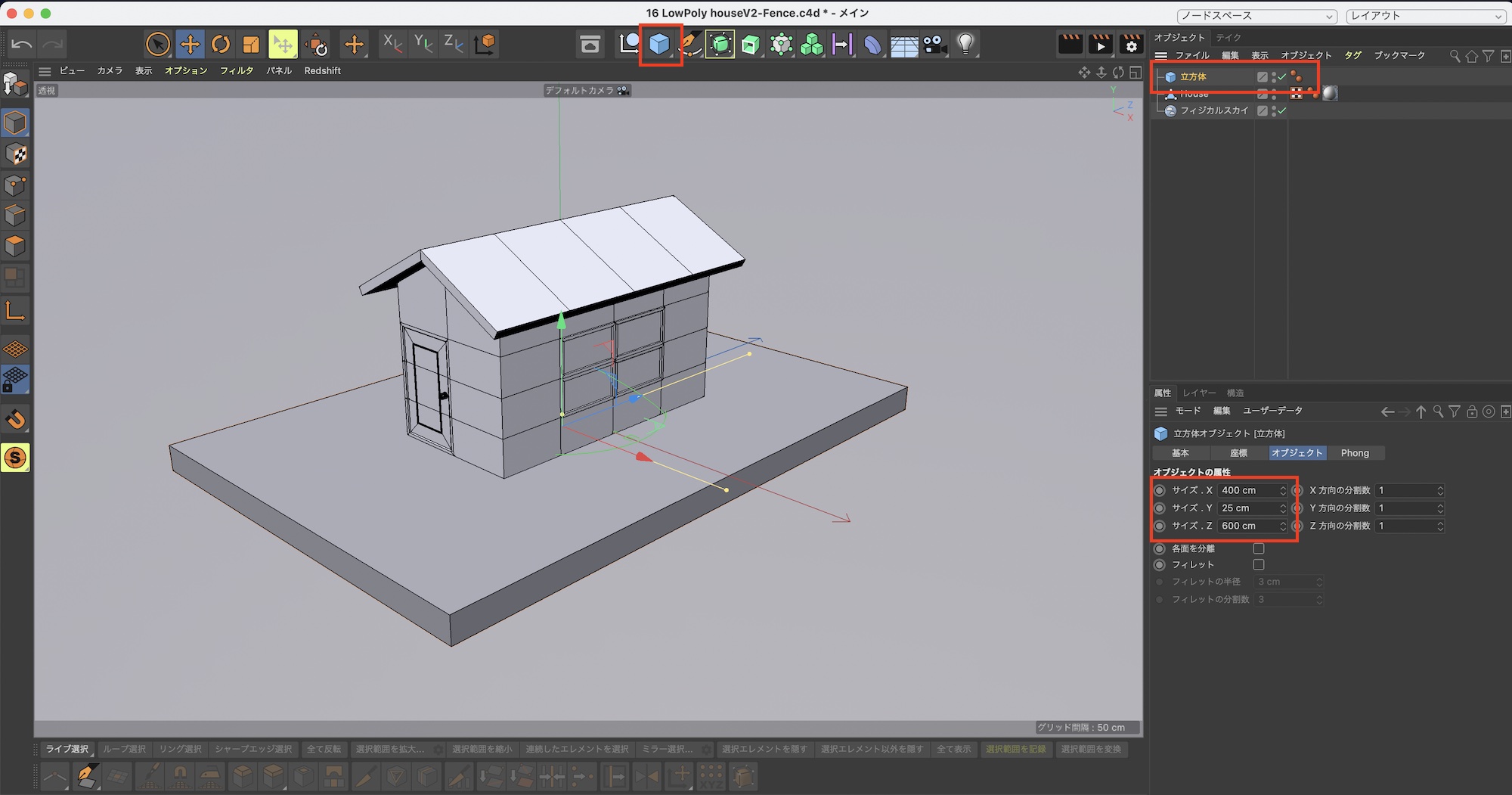The image size is (1512, 795).
Task: Toggle the 立方体 object enable checkmark
Action: [1282, 76]
